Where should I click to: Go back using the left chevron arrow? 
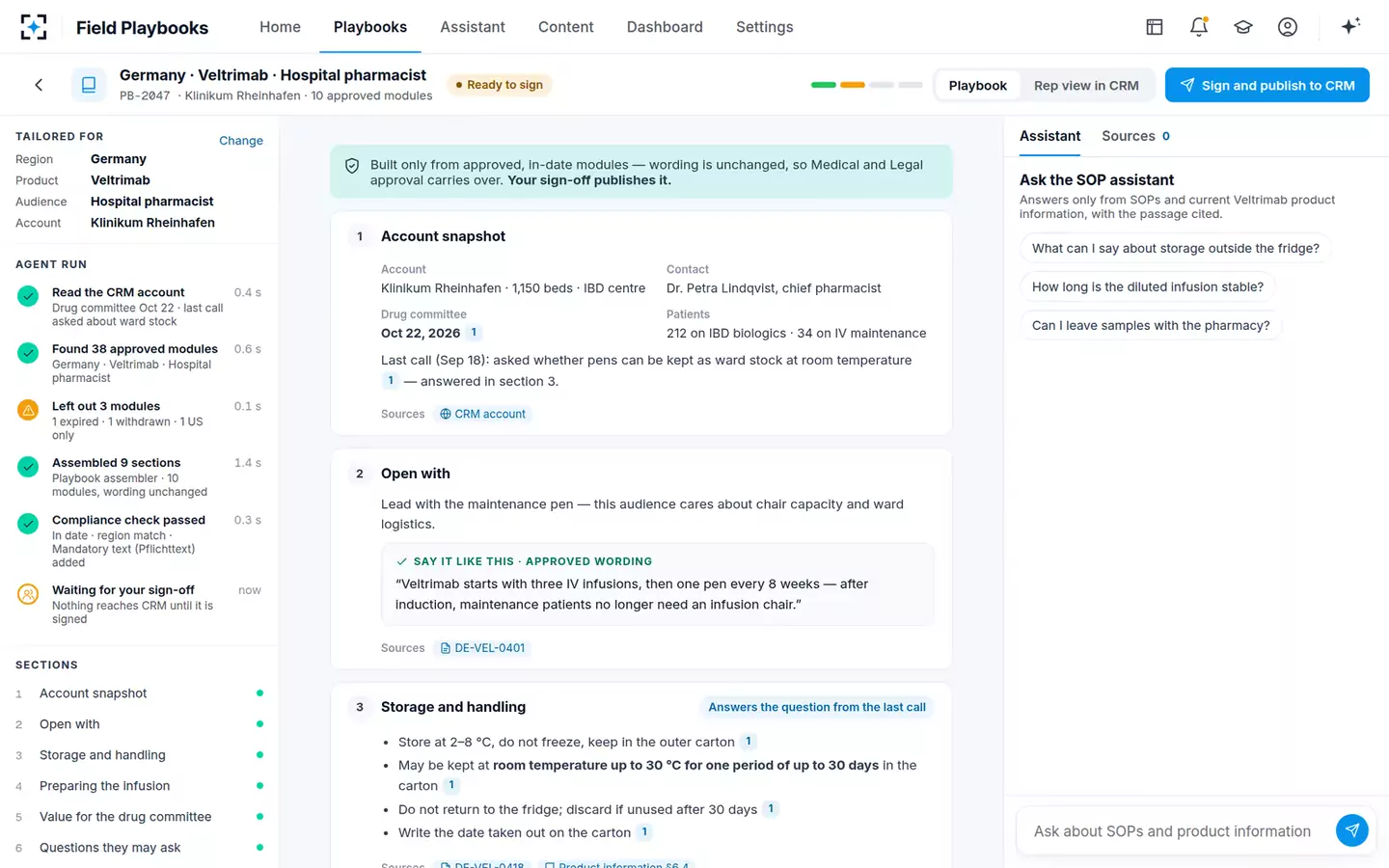tap(39, 85)
